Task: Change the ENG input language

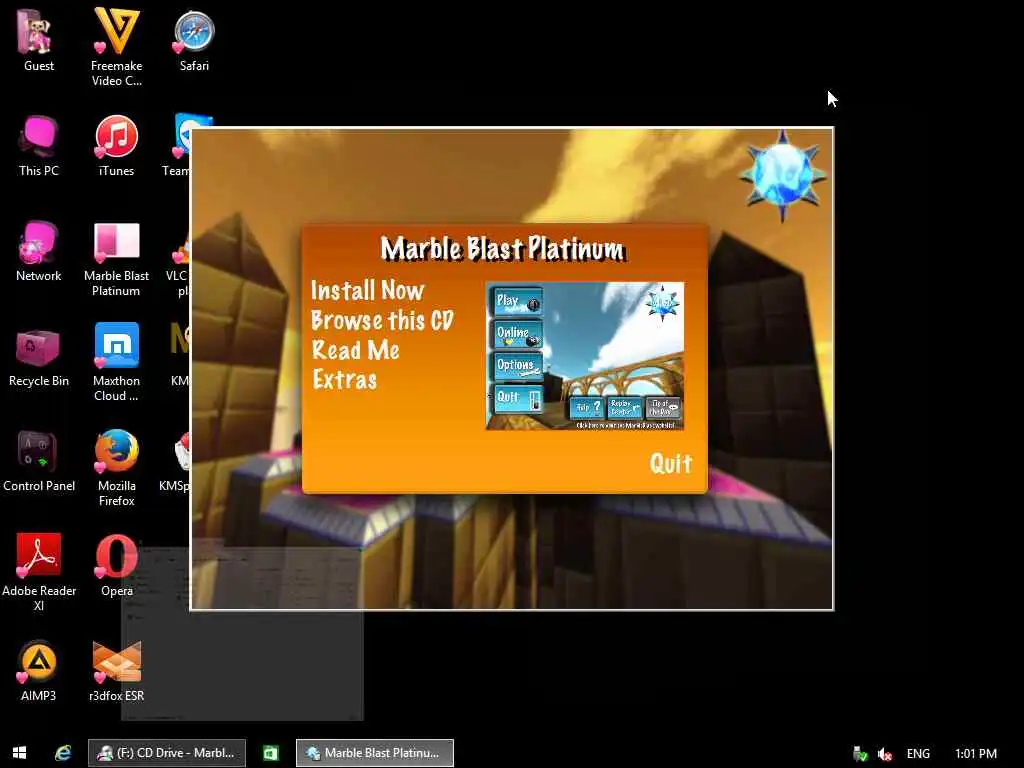Action: click(918, 754)
